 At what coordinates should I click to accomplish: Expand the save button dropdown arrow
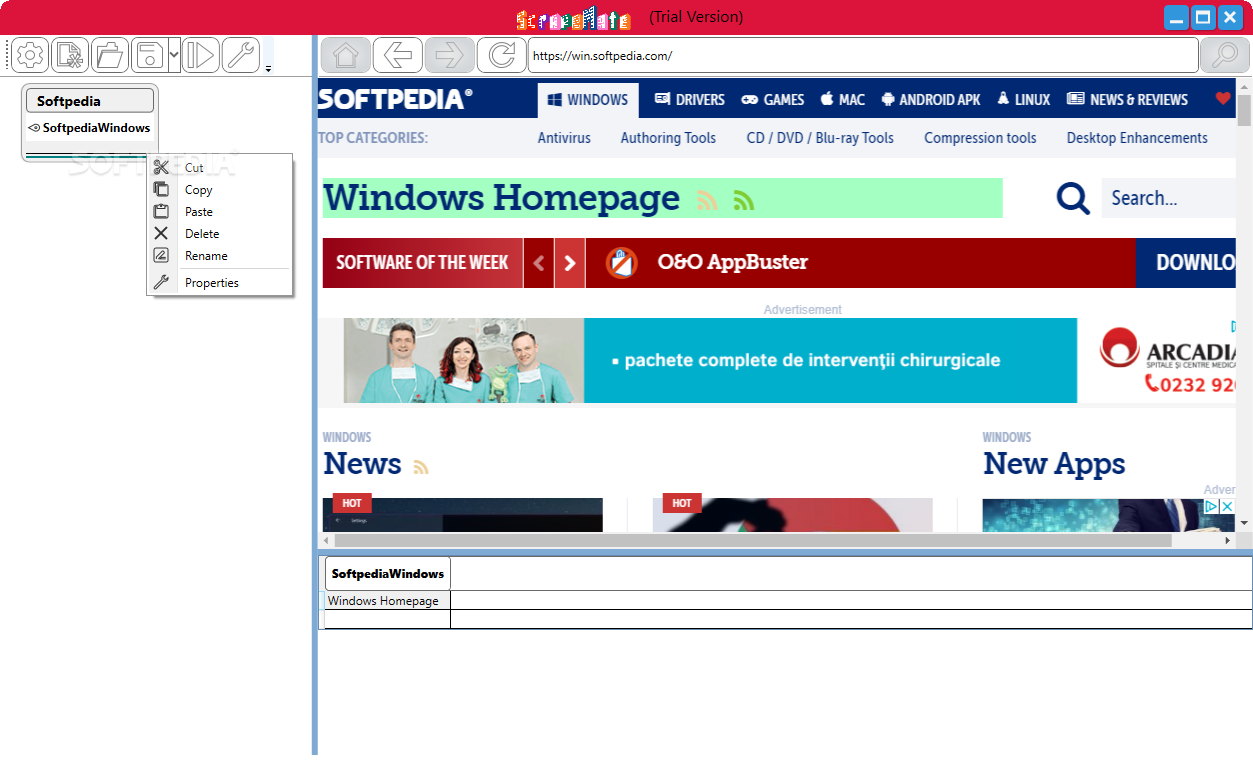tap(174, 55)
